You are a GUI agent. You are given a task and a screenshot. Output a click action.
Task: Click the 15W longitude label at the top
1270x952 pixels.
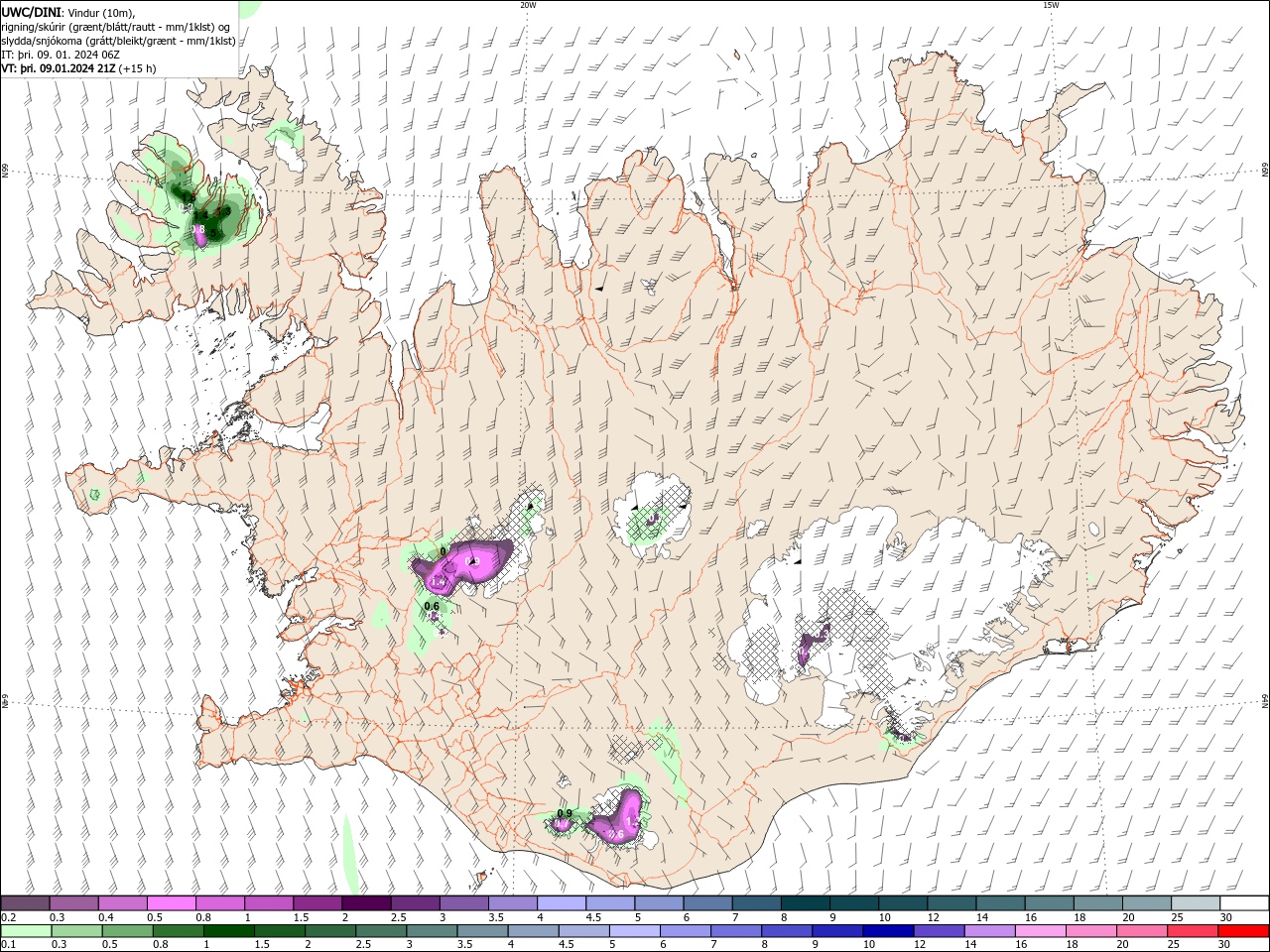tap(1051, 5)
